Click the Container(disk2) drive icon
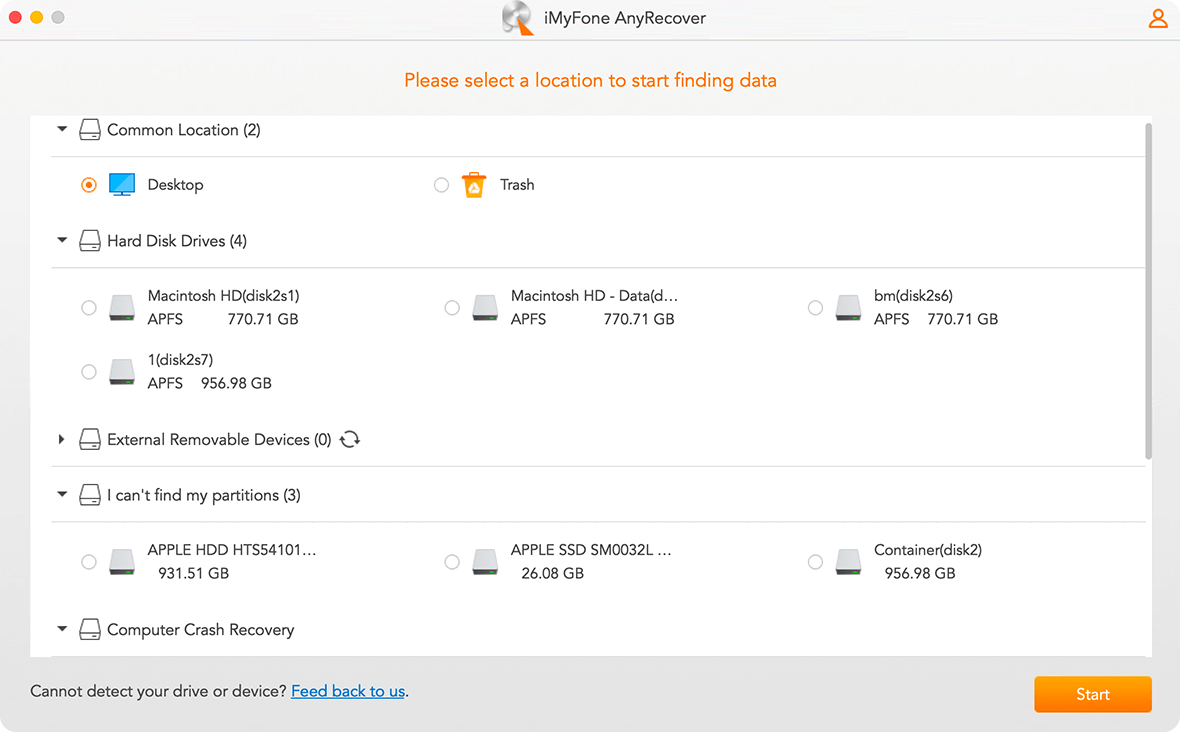The image size is (1180, 732). click(848, 562)
